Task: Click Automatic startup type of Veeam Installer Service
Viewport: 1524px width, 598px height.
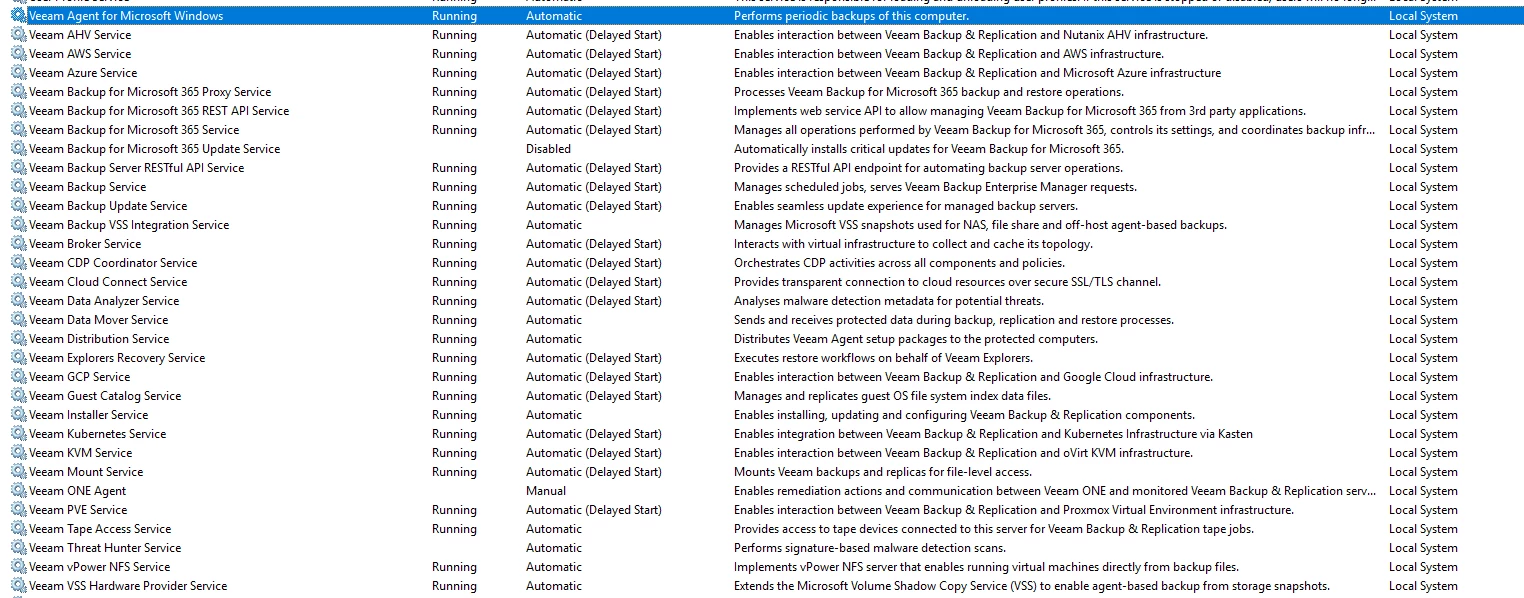Action: (554, 415)
